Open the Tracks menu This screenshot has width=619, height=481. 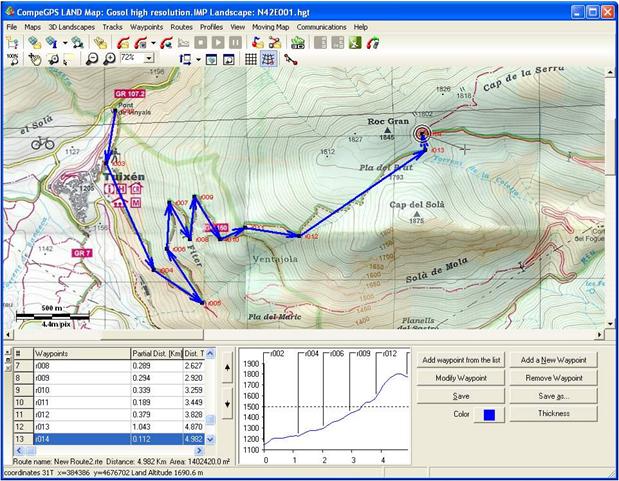[113, 27]
